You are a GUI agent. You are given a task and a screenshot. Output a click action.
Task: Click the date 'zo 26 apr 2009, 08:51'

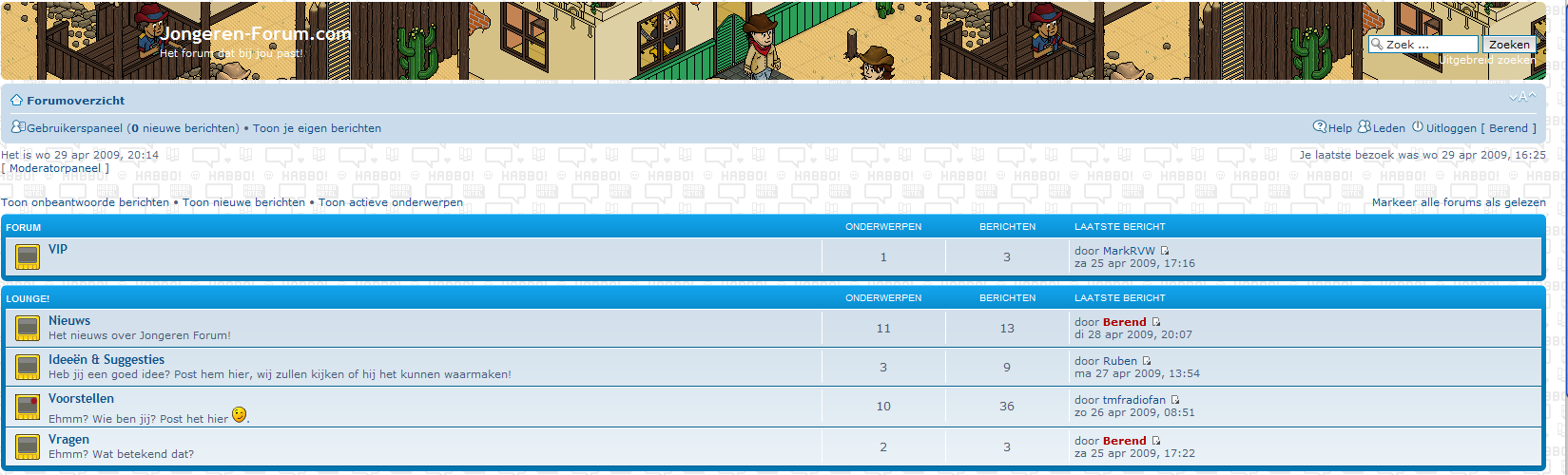1134,412
